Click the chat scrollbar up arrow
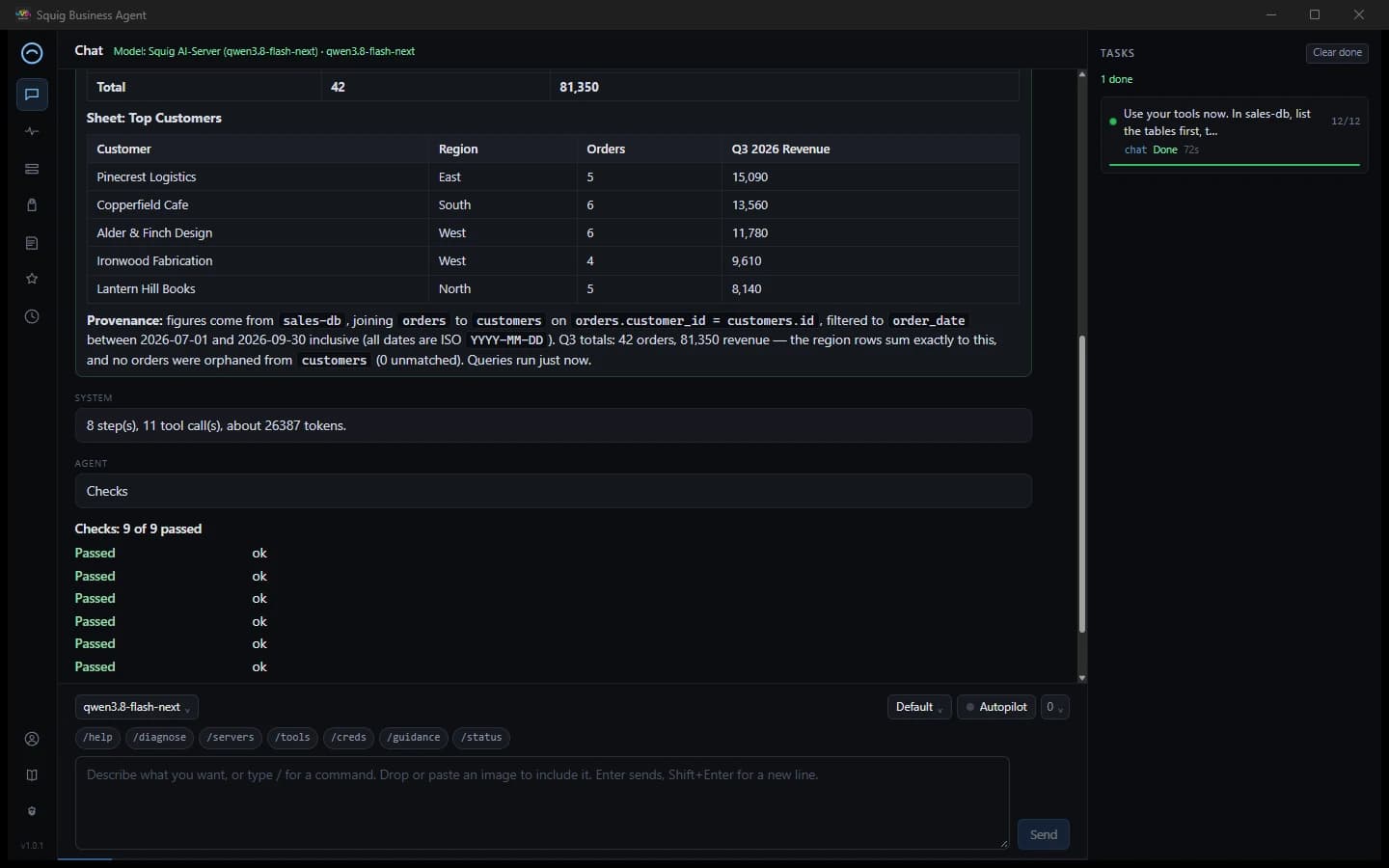This screenshot has height=868, width=1389. 1082,74
